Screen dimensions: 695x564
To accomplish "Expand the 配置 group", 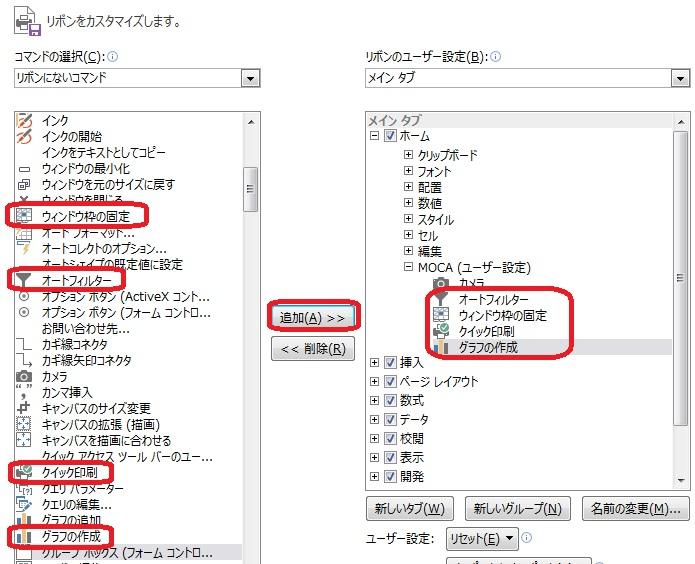I will [408, 187].
